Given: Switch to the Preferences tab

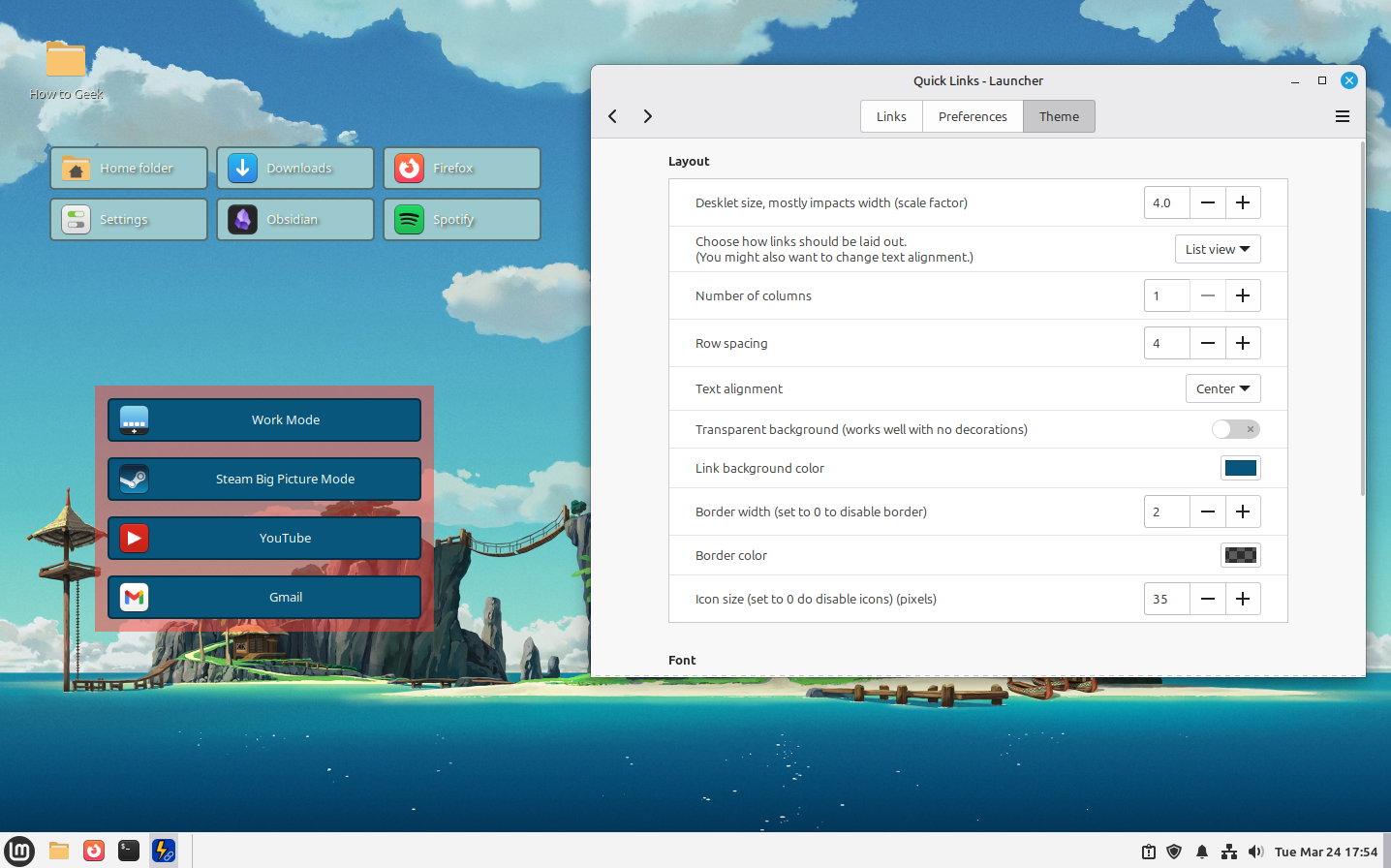Looking at the screenshot, I should click(x=973, y=116).
